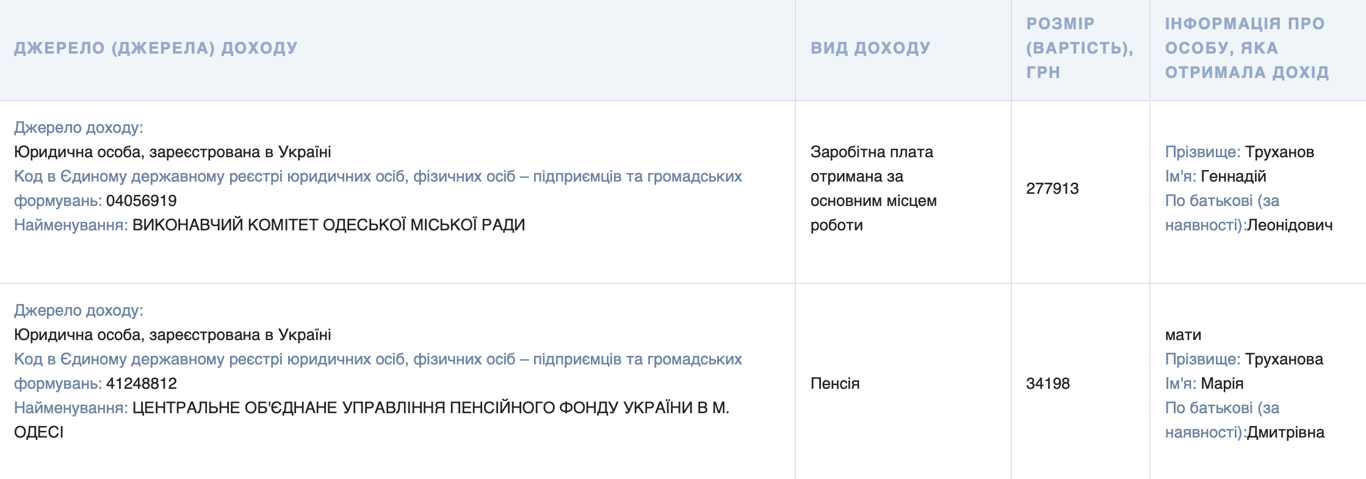Click the patronymic 'Леонідович'
This screenshot has height=479, width=1366.
coord(1290,225)
